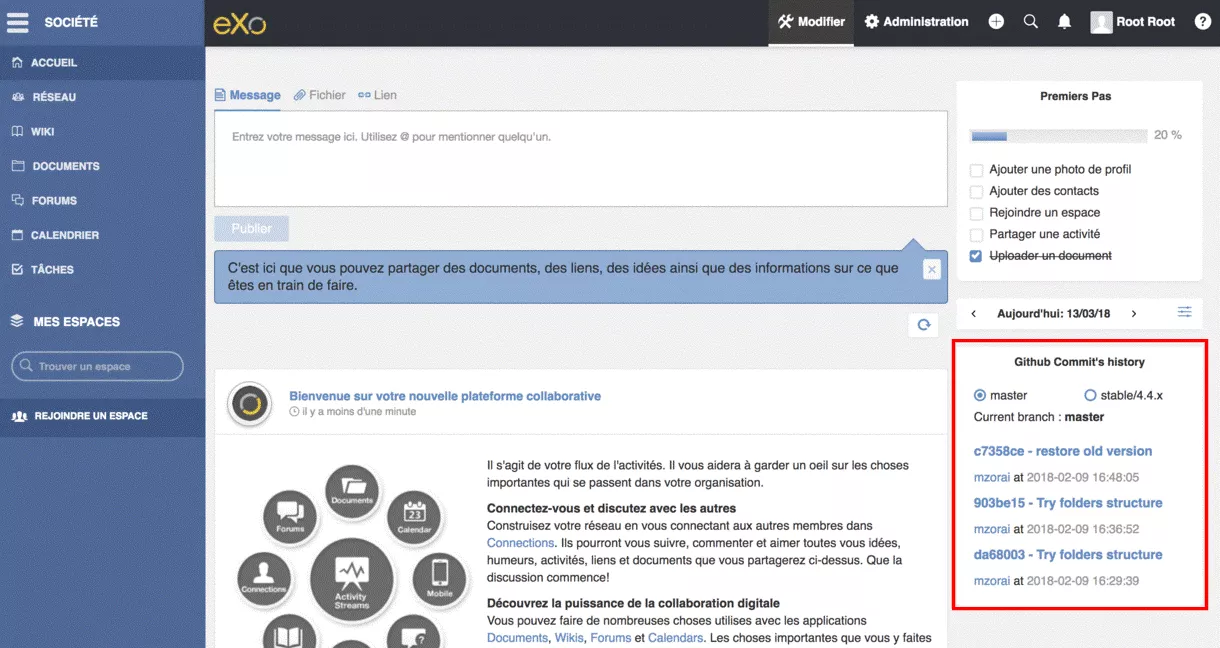Check Partager une activité
This screenshot has width=1220, height=648.
[x=977, y=234]
